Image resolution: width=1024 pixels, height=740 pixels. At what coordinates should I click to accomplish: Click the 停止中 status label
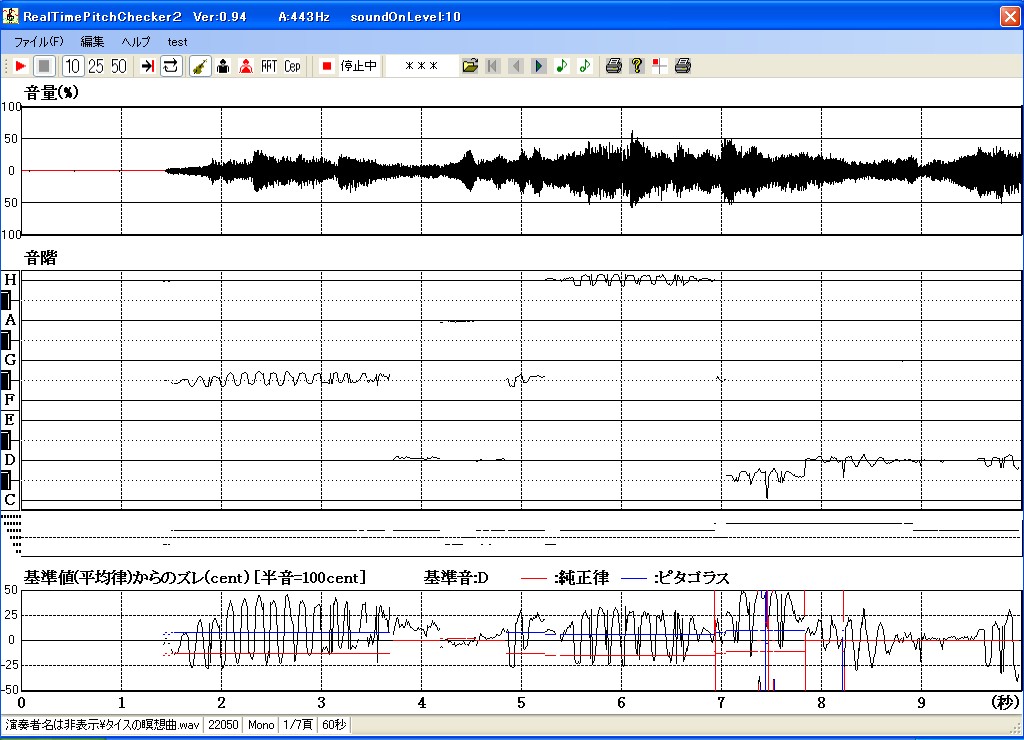[359, 66]
